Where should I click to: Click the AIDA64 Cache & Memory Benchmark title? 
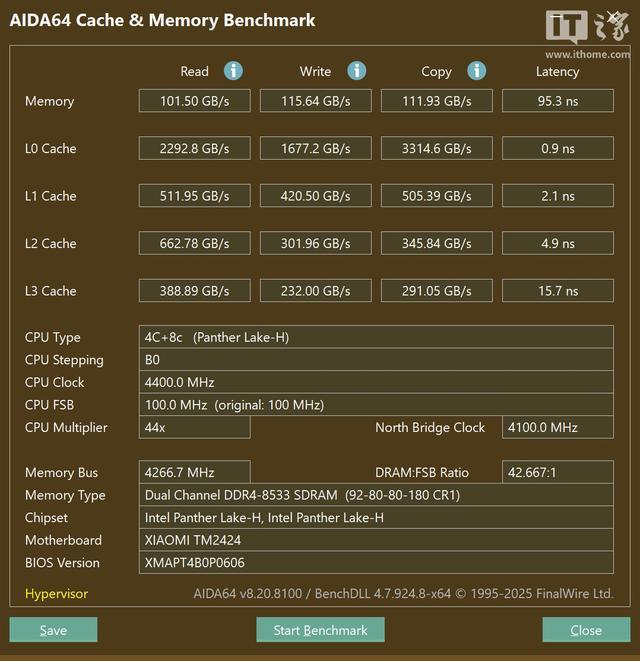point(162,20)
